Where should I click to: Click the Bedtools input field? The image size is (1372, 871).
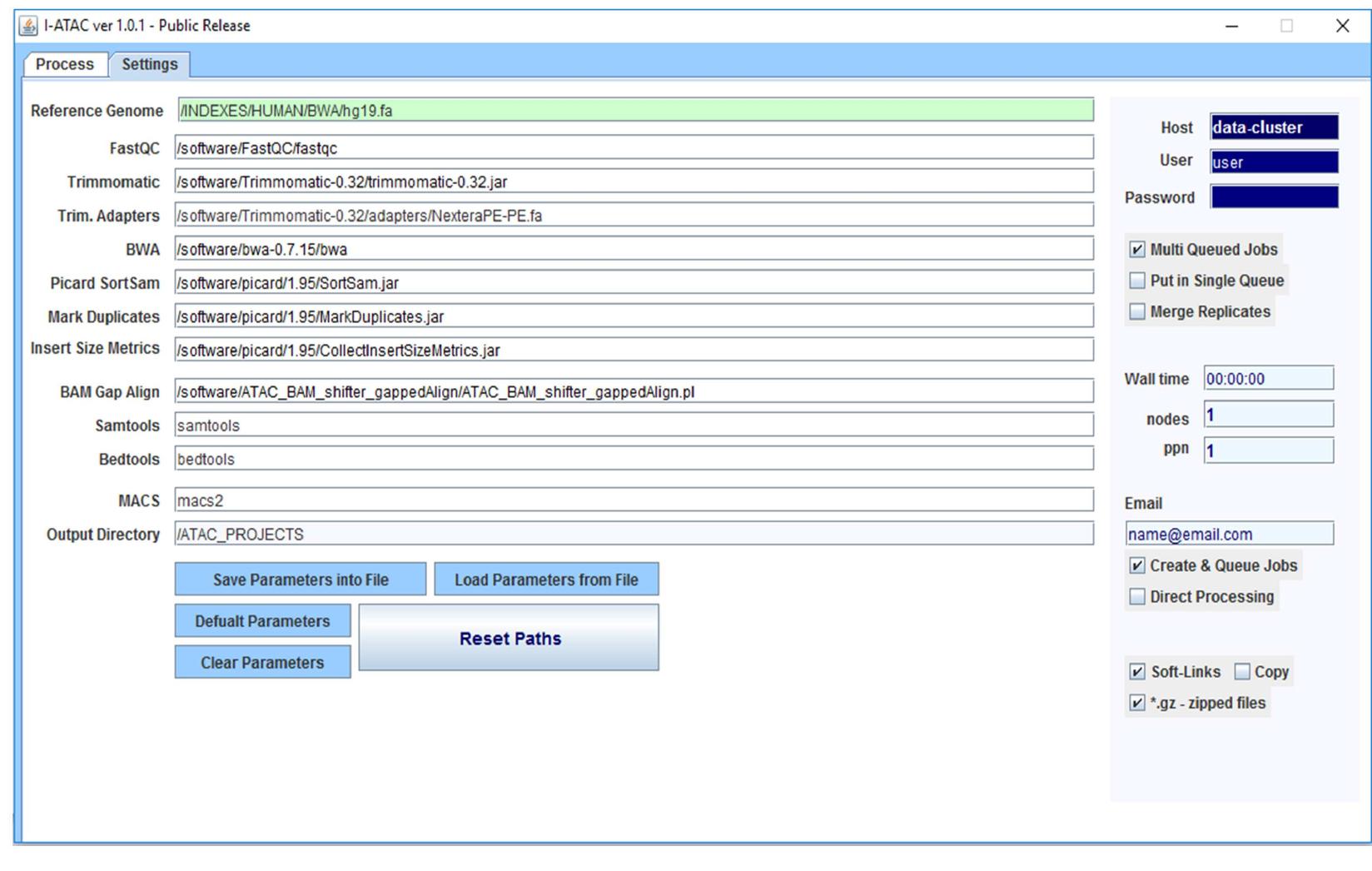tap(634, 459)
